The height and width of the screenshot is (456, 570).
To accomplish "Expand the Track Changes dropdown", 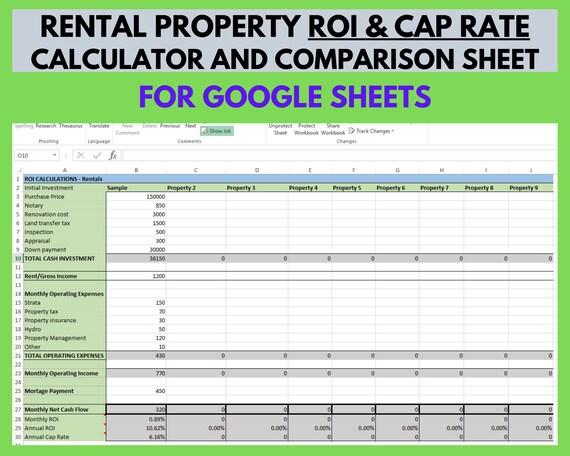I will [x=393, y=131].
